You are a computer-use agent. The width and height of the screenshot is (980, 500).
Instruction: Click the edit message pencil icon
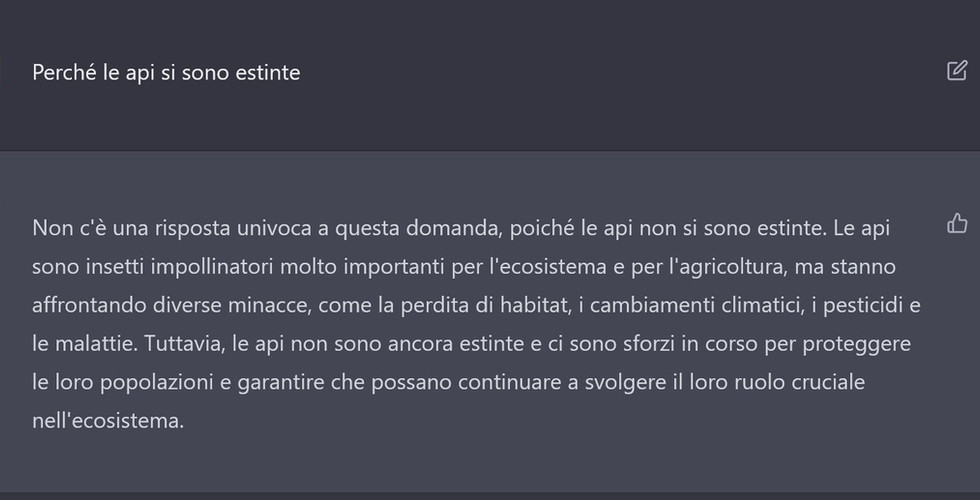pos(957,71)
